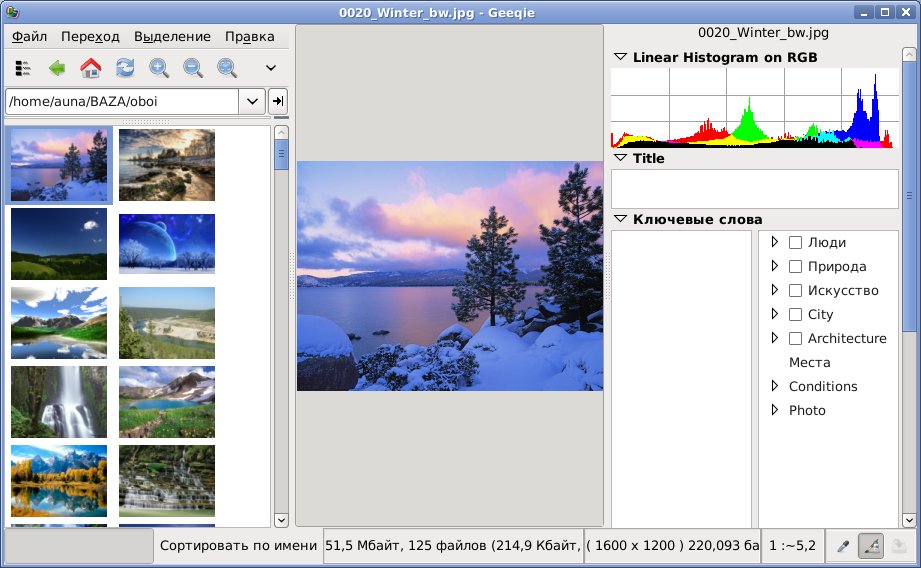Select the Photo keyword label
This screenshot has width=921, height=568.
[807, 411]
